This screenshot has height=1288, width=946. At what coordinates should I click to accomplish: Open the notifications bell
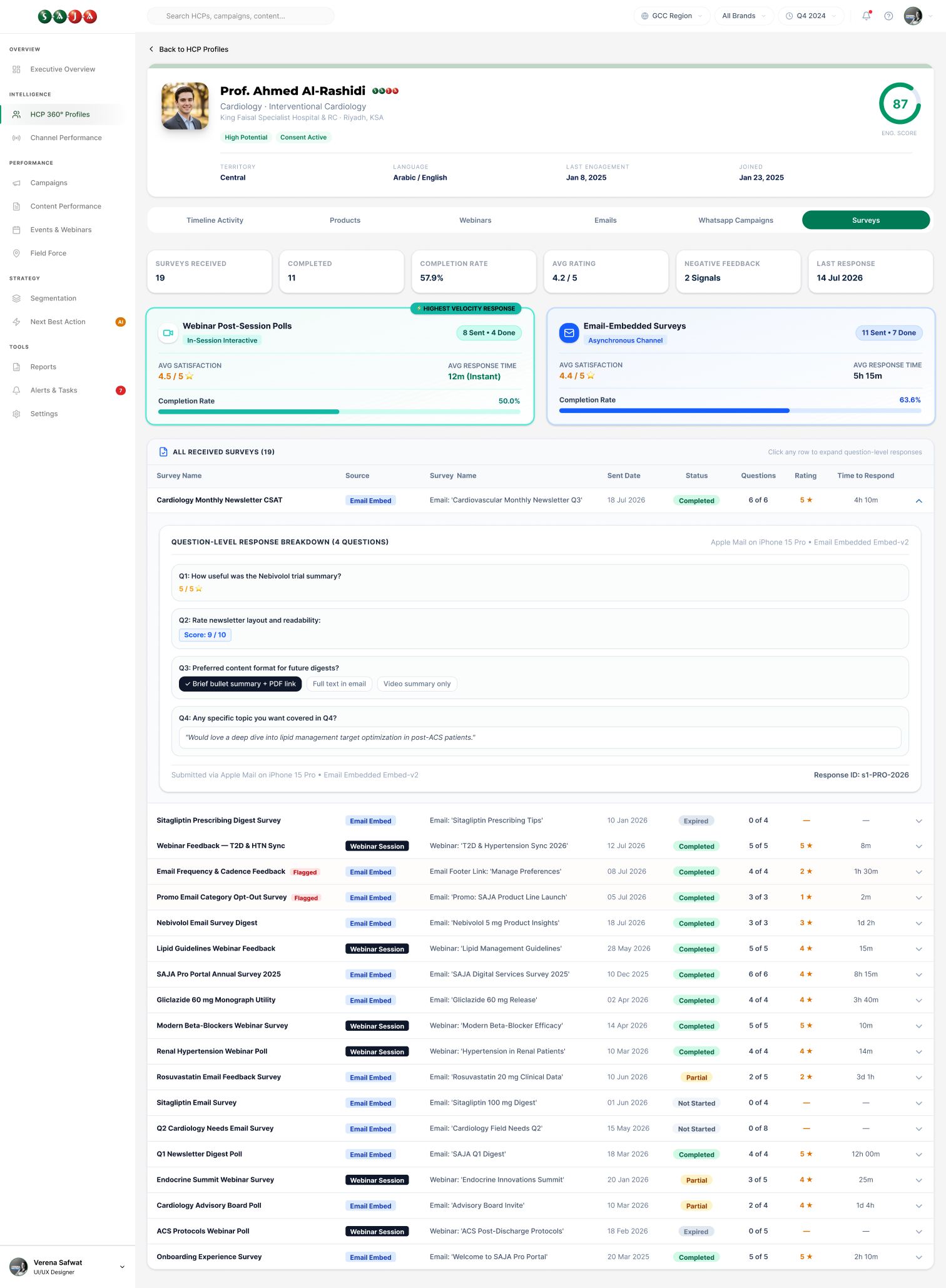pos(867,16)
